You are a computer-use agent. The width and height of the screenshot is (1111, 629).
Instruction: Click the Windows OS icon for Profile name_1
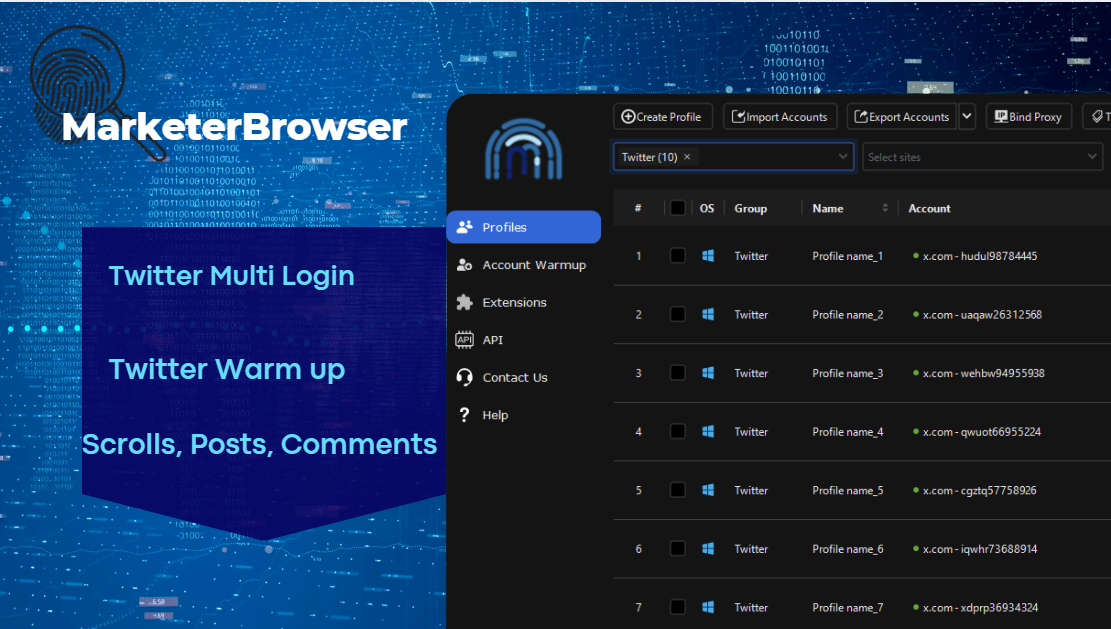coord(708,256)
